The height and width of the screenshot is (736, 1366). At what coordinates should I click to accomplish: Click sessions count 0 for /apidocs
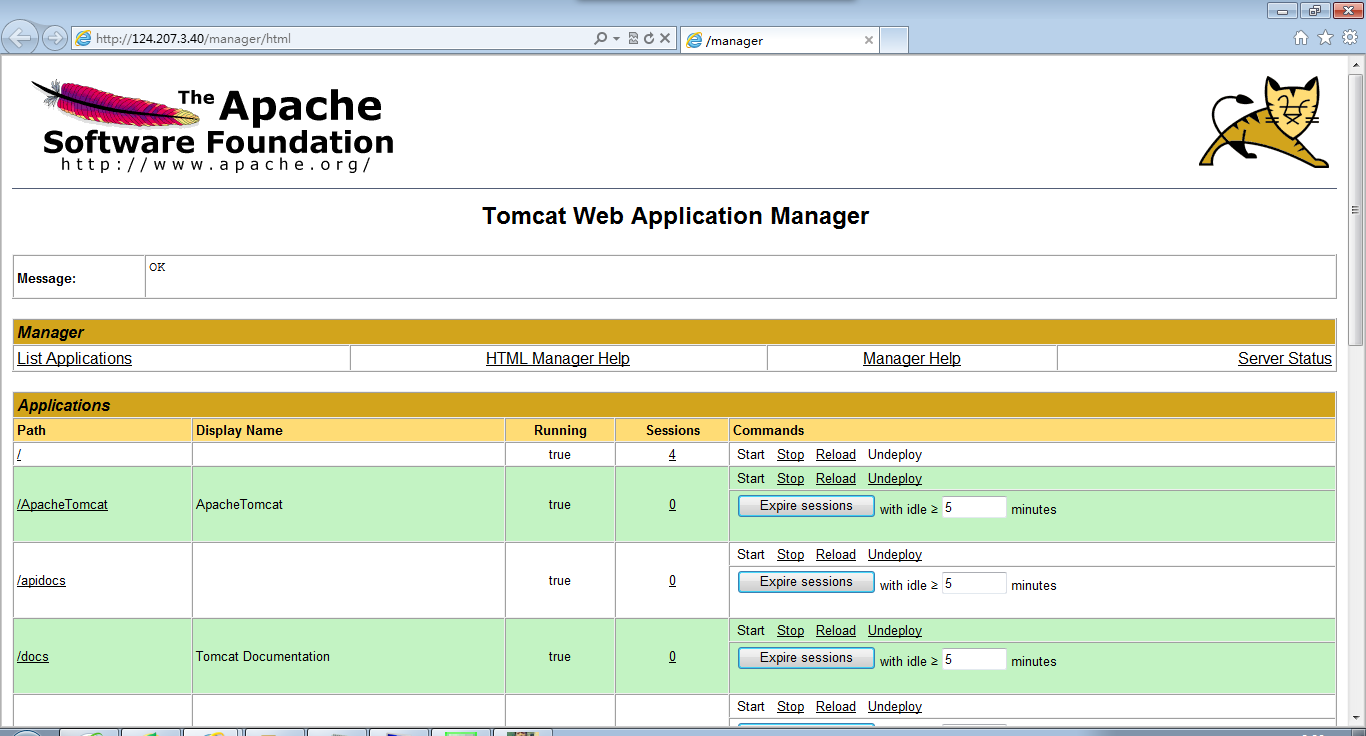(672, 581)
